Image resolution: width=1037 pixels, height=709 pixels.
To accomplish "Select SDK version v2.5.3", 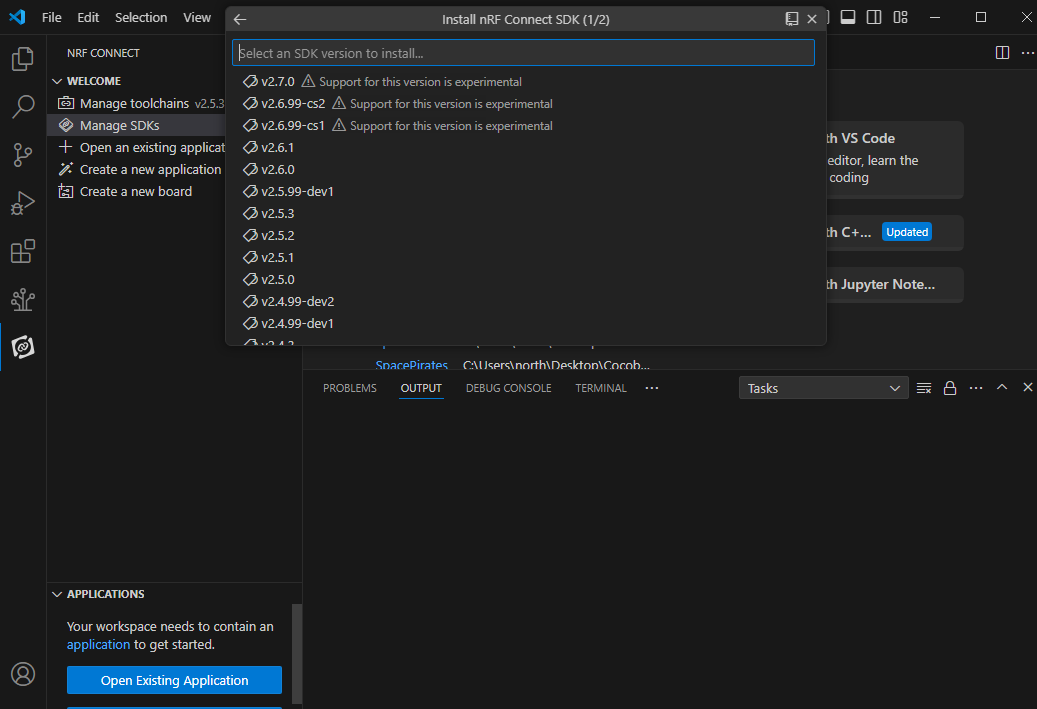I will pos(526,214).
